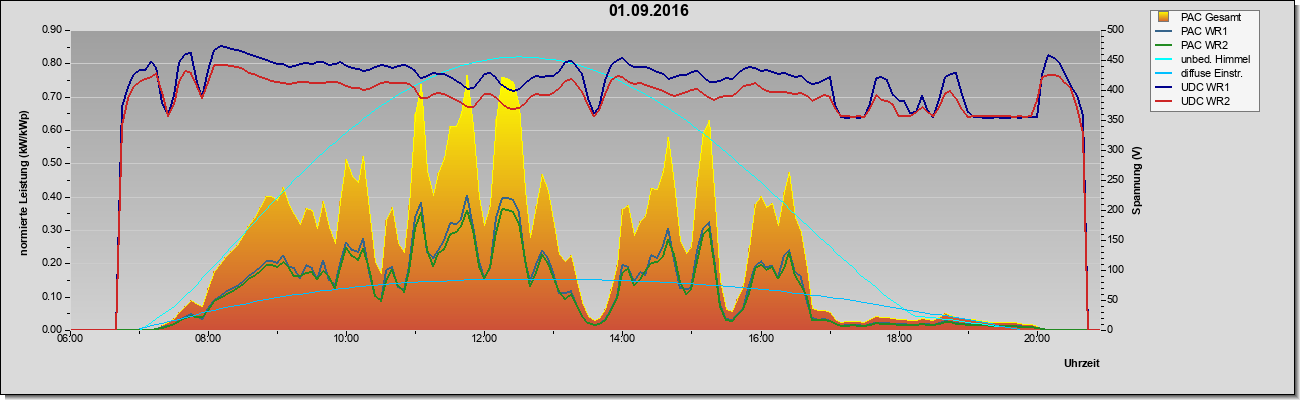1300x400 pixels.
Task: Click the normierte Leistung (kW/kWp) axis title
Action: (22, 180)
